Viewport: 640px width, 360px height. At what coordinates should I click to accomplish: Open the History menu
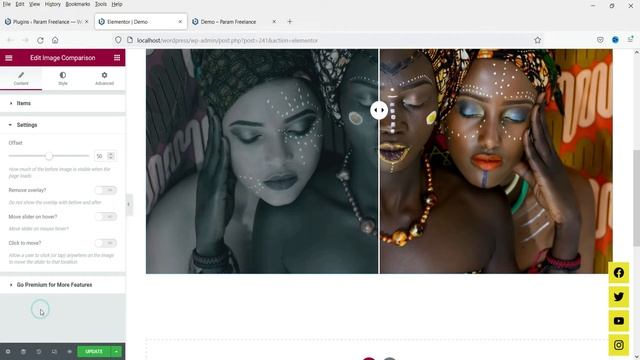tap(53, 4)
